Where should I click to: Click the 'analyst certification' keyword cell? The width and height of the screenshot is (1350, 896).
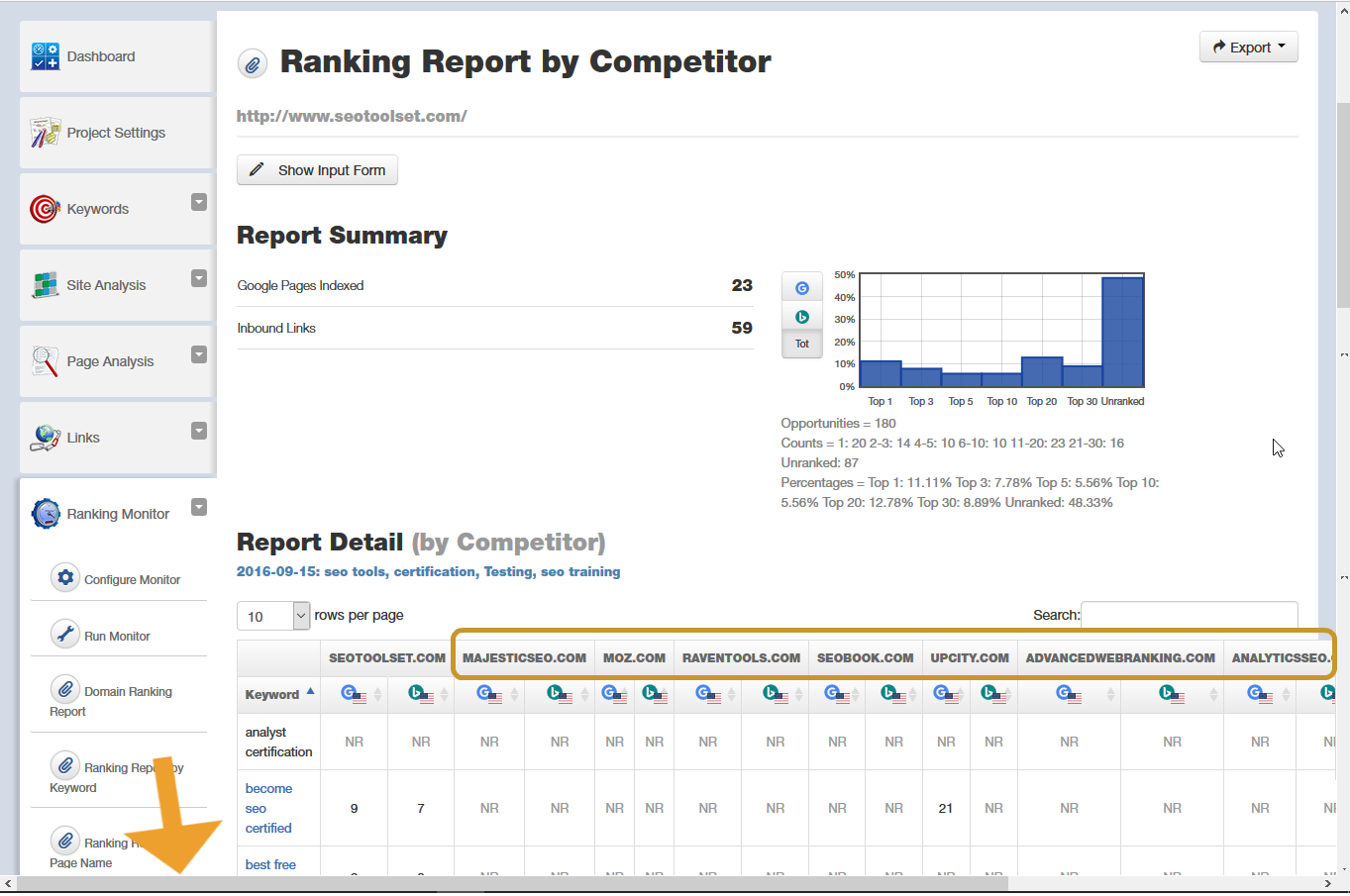coord(279,742)
